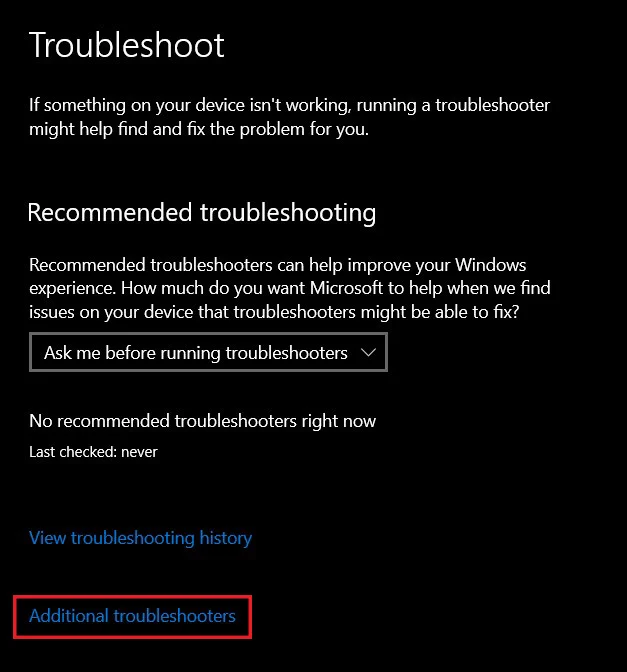Click the word Microsoft in the description
The height and width of the screenshot is (672, 627).
346,288
